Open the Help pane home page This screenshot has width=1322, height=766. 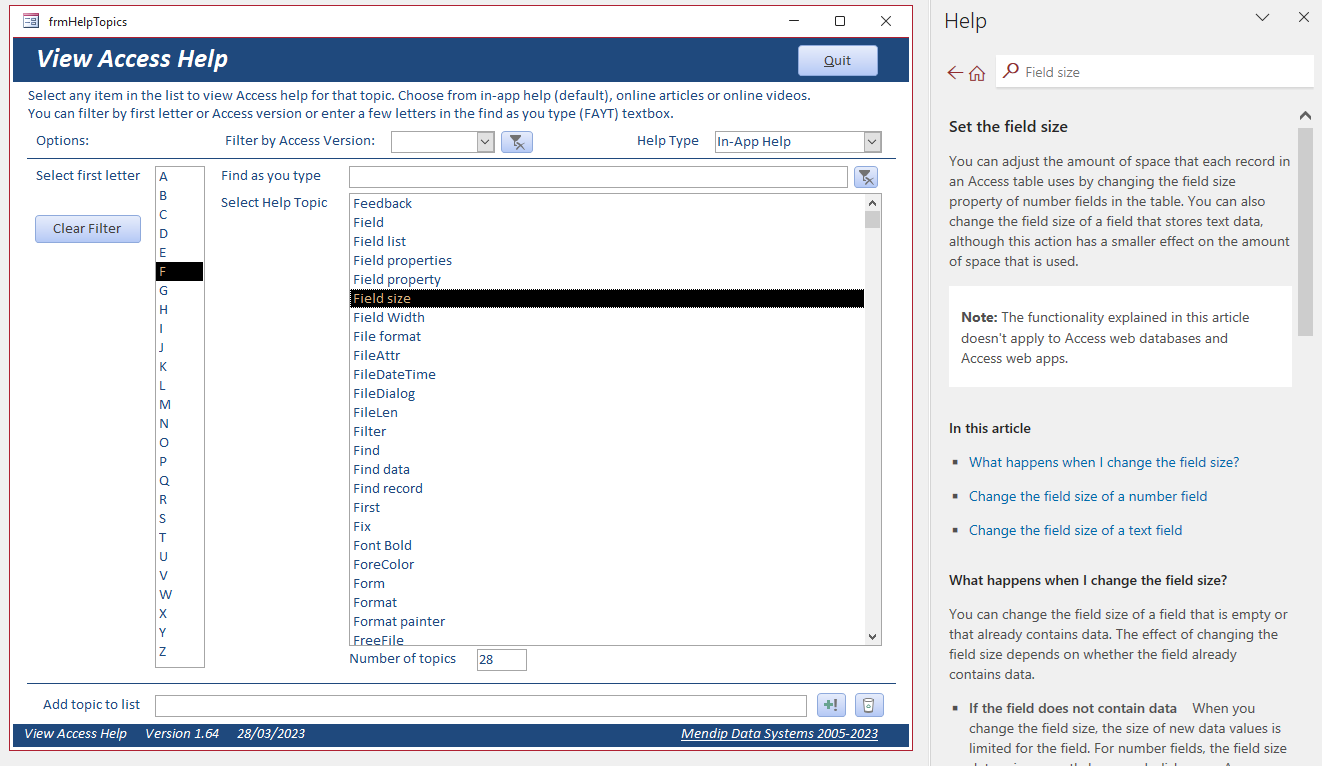click(977, 72)
